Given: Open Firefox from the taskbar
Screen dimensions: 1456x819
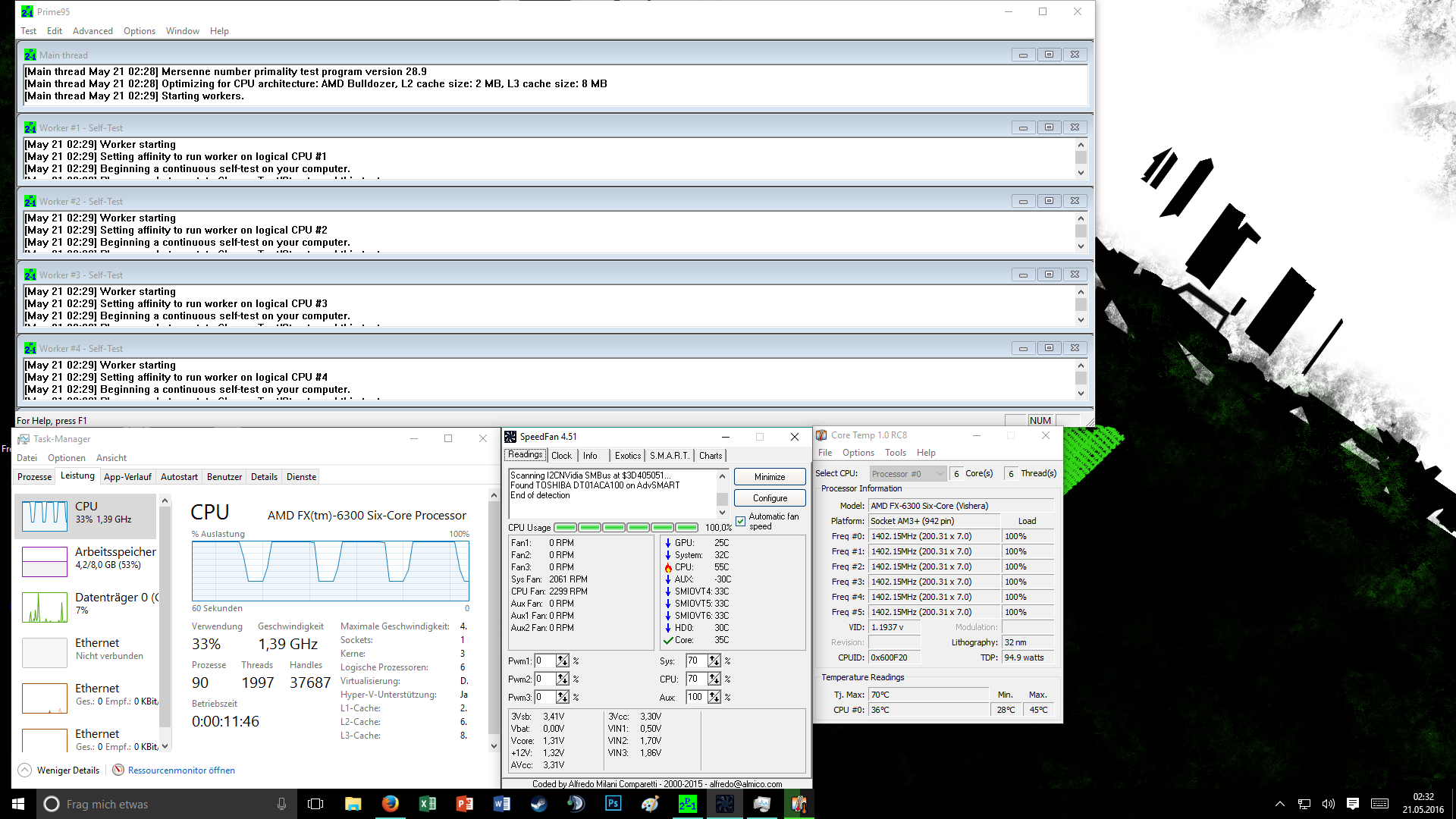Looking at the screenshot, I should (x=391, y=804).
